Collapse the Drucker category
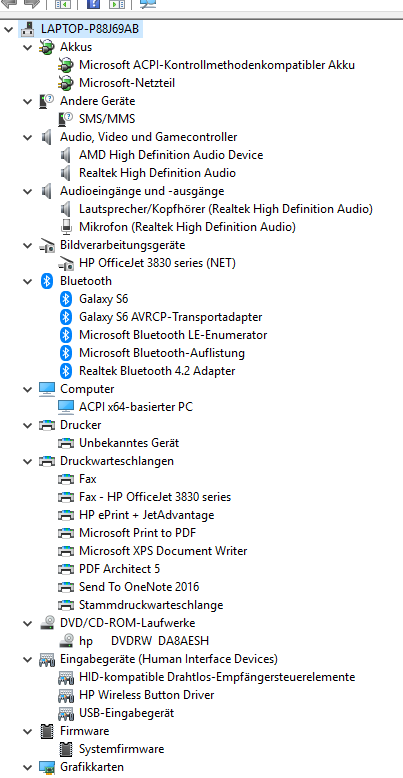The width and height of the screenshot is (403, 778). [27, 425]
